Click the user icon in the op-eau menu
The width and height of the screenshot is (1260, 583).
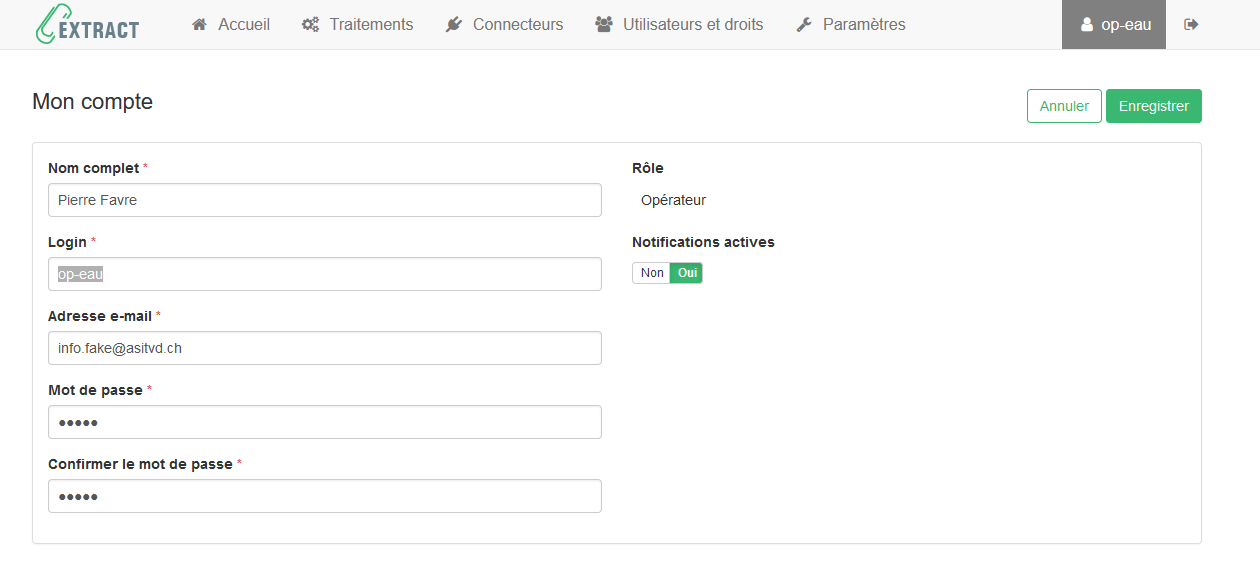point(1089,24)
